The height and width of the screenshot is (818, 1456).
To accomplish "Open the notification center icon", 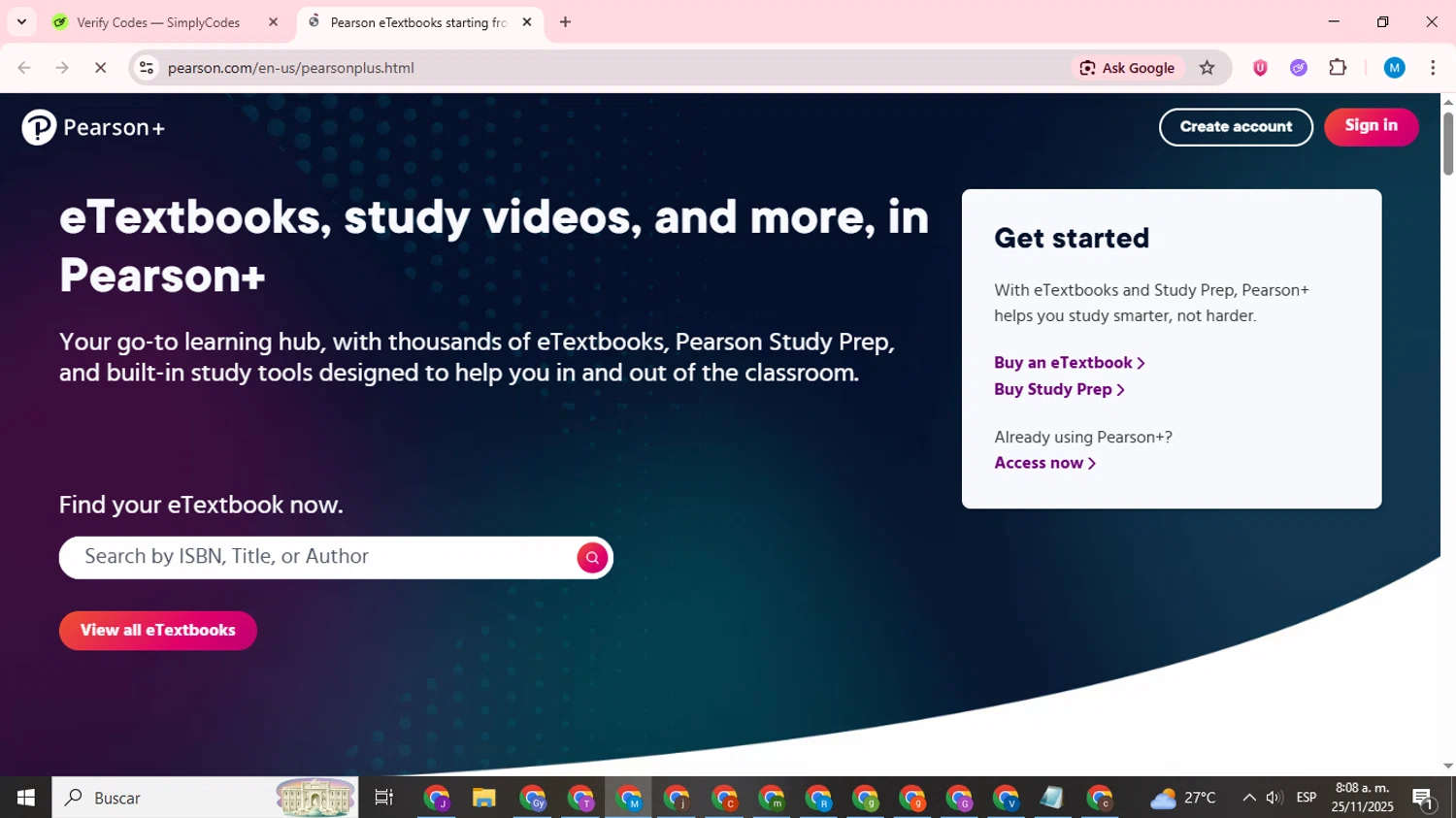I will point(1424,798).
